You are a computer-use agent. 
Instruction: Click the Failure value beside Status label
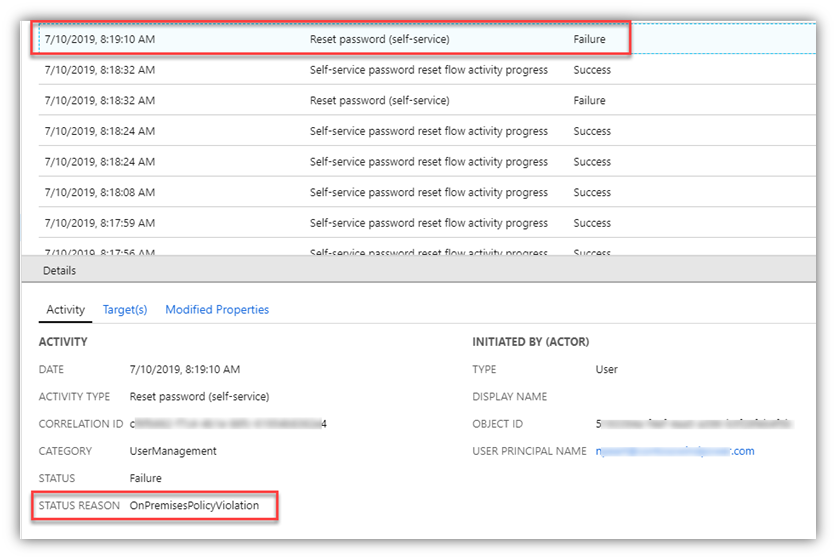(145, 478)
